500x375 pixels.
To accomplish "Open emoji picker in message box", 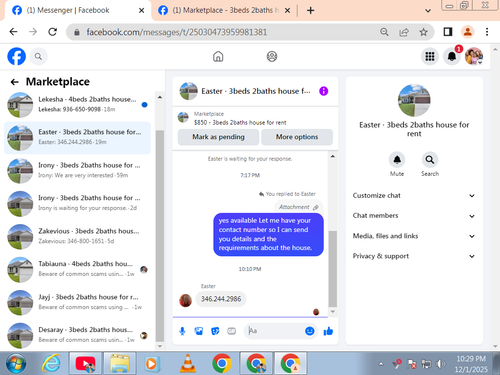I will pos(310,331).
